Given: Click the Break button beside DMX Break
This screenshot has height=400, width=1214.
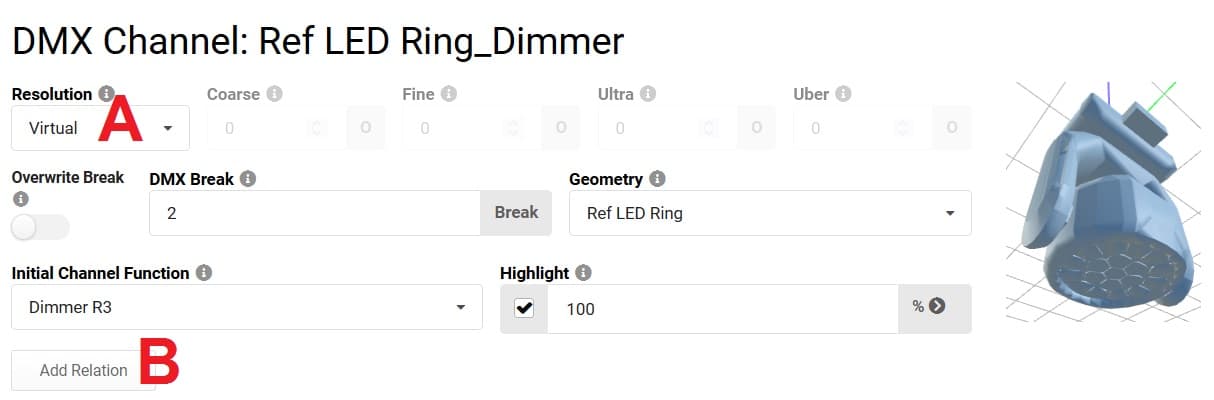Looking at the screenshot, I should (x=516, y=212).
